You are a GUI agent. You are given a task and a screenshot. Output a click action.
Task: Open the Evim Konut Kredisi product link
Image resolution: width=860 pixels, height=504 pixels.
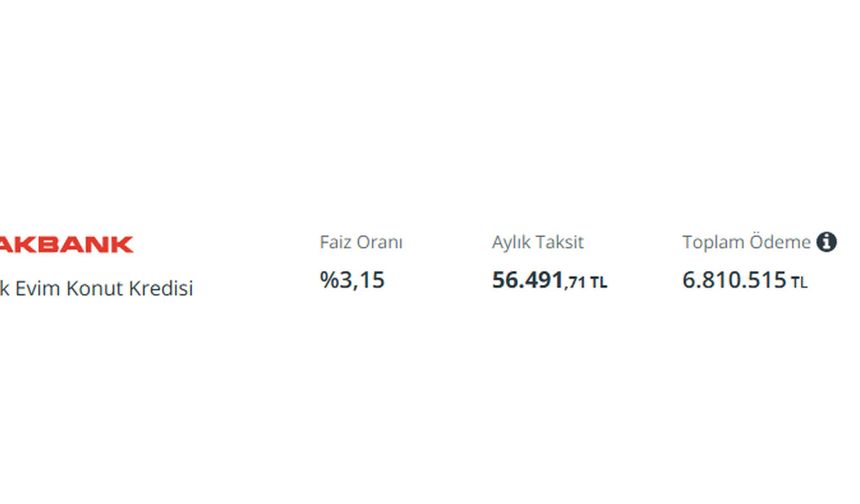click(97, 288)
